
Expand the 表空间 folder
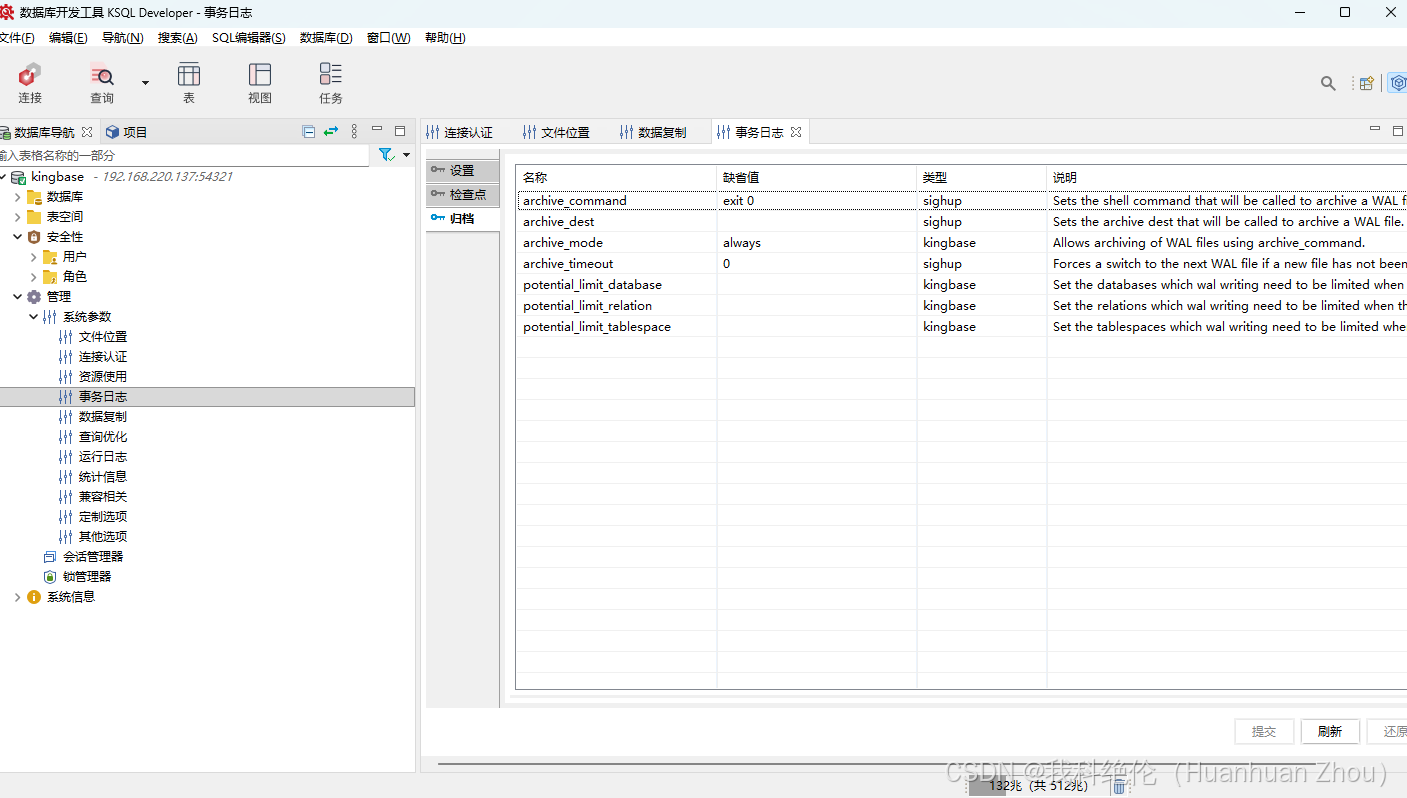(x=17, y=217)
